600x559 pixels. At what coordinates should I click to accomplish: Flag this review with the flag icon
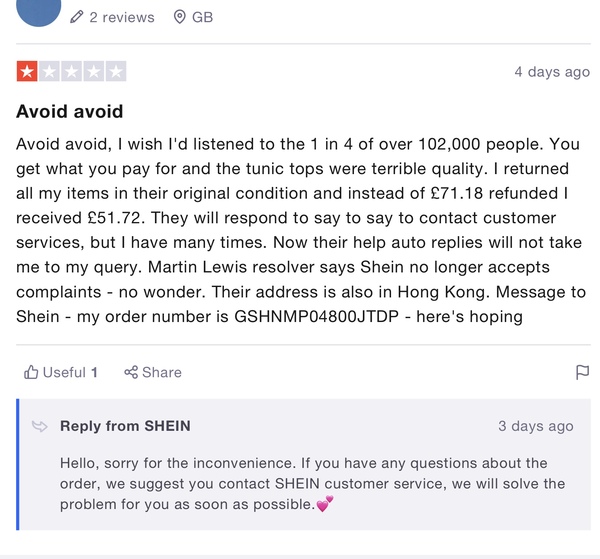tap(582, 372)
